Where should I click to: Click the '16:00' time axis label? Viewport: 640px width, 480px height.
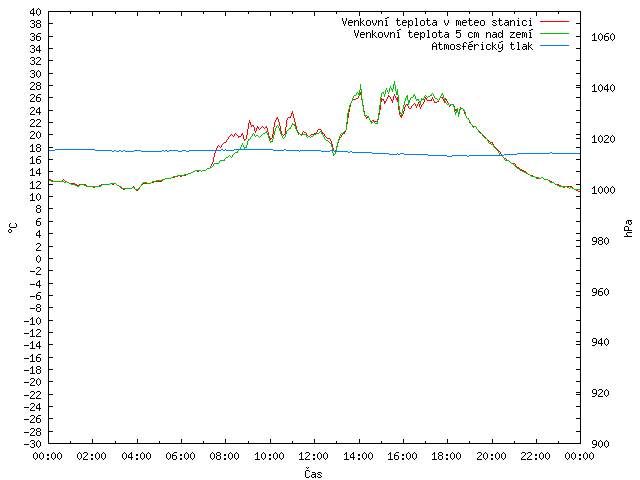(402, 456)
